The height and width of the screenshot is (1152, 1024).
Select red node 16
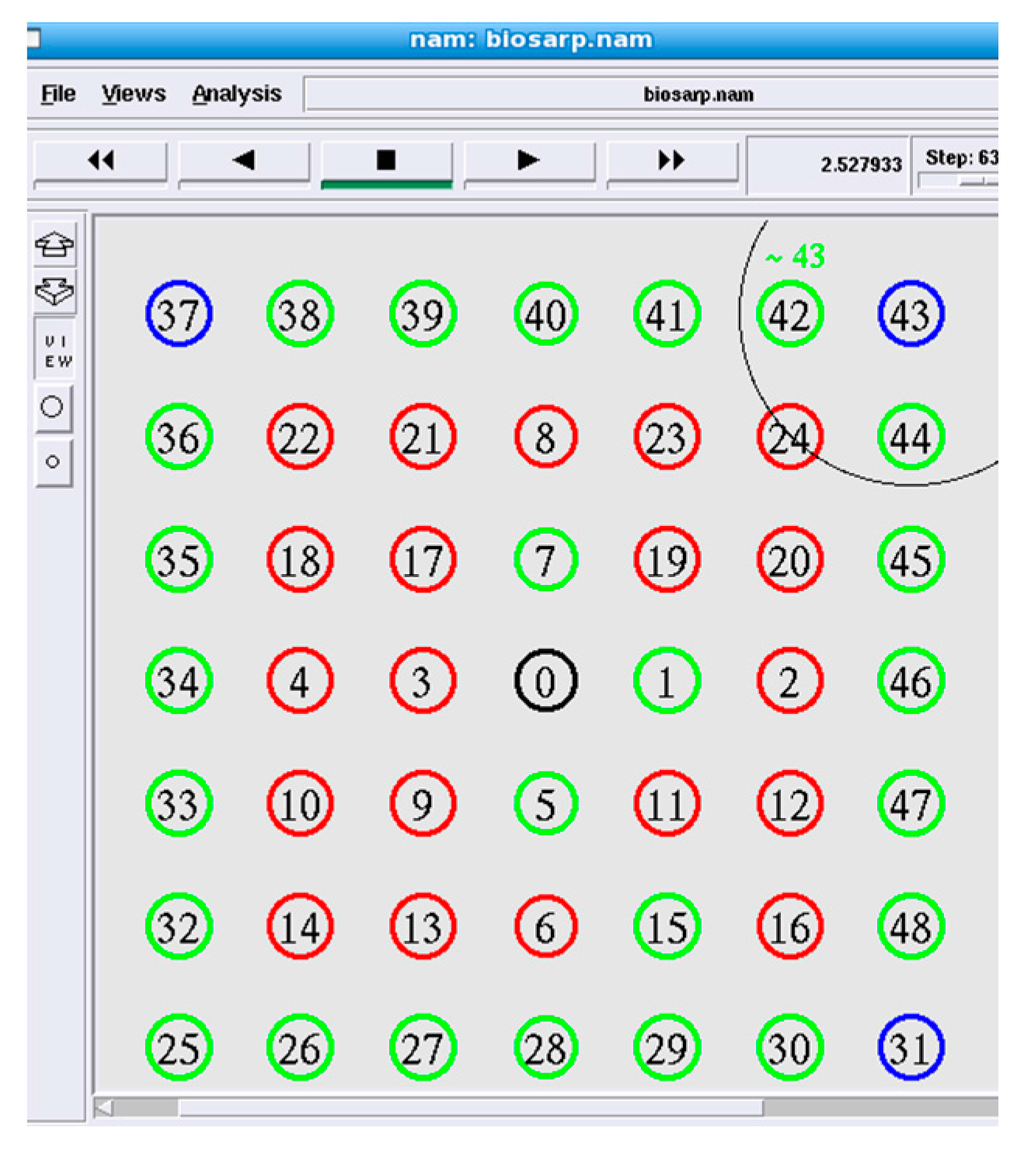tap(790, 926)
